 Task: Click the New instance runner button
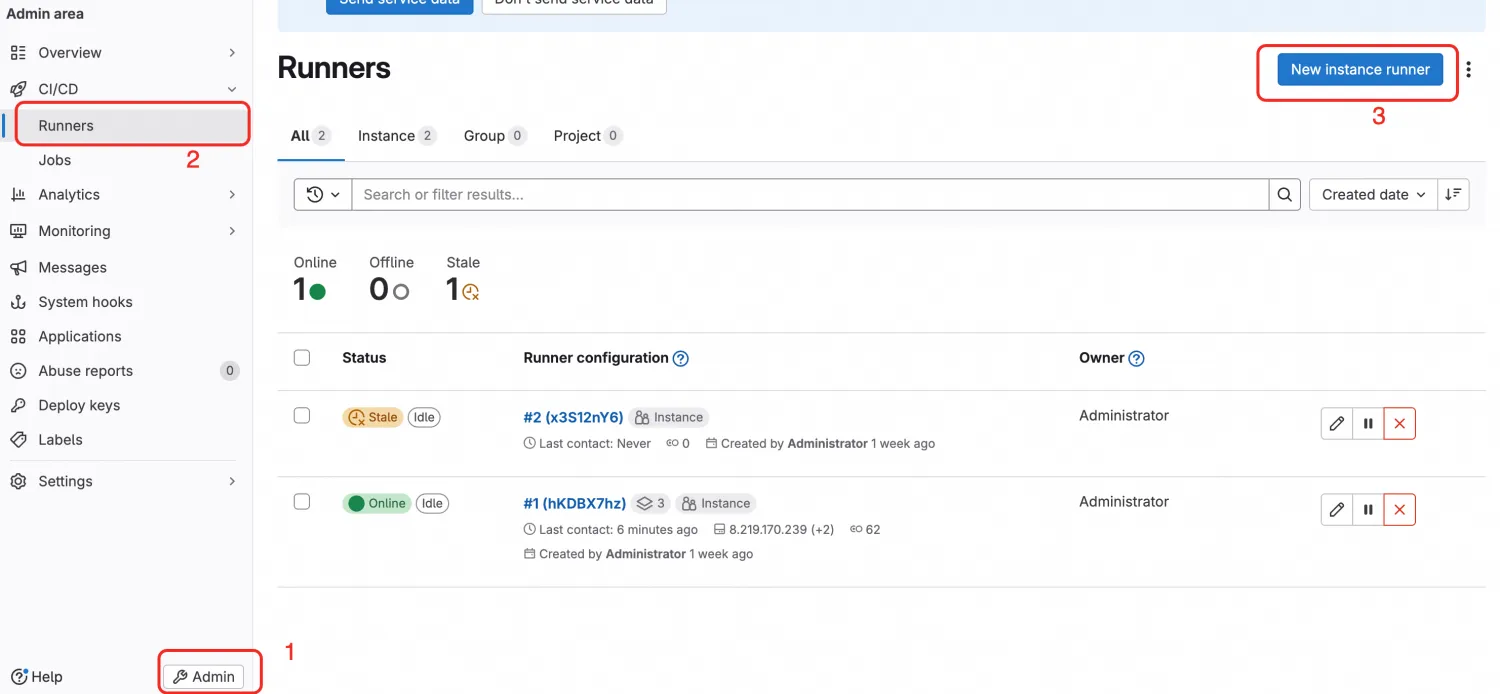point(1358,69)
